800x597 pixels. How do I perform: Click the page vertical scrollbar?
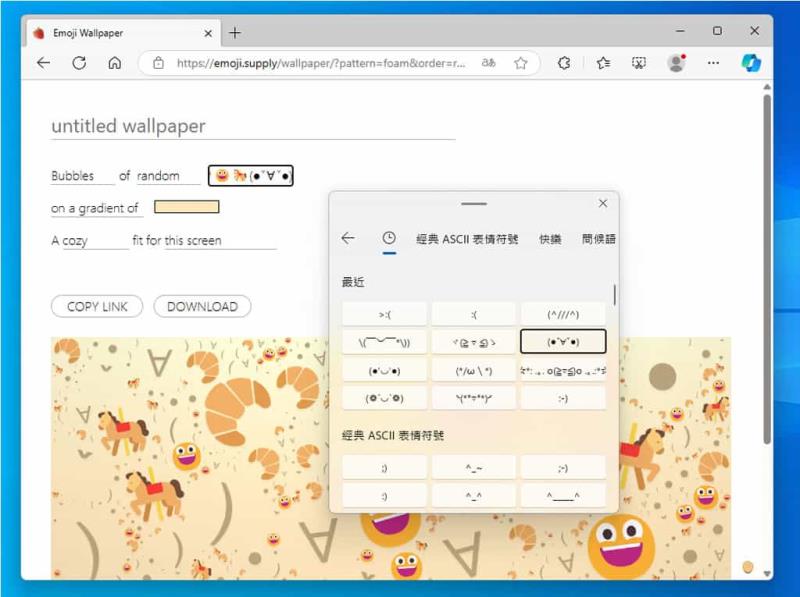click(767, 268)
